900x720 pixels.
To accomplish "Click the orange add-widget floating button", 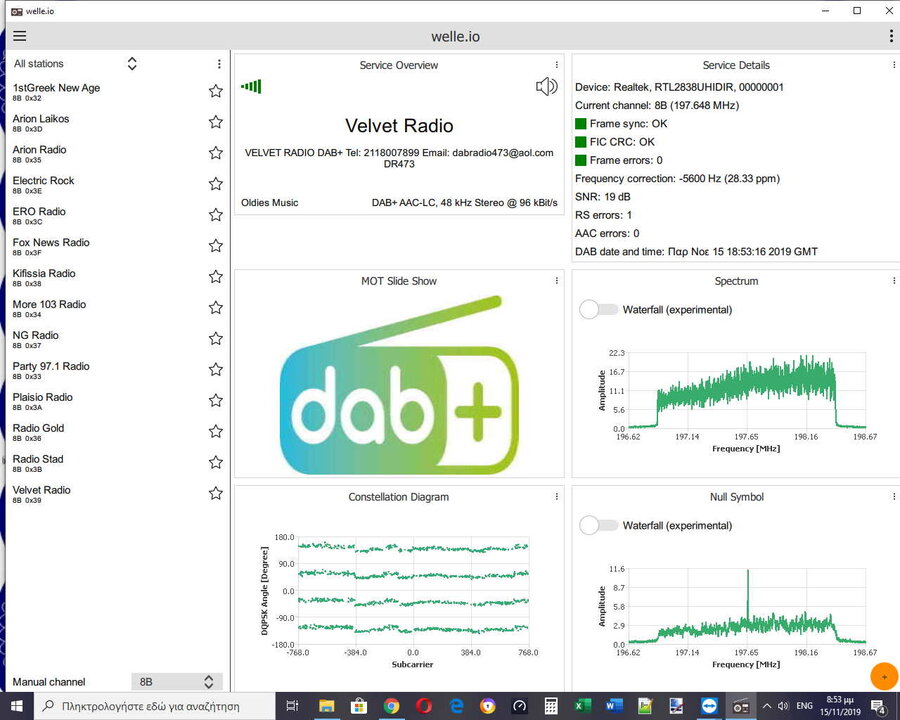I will (x=884, y=677).
